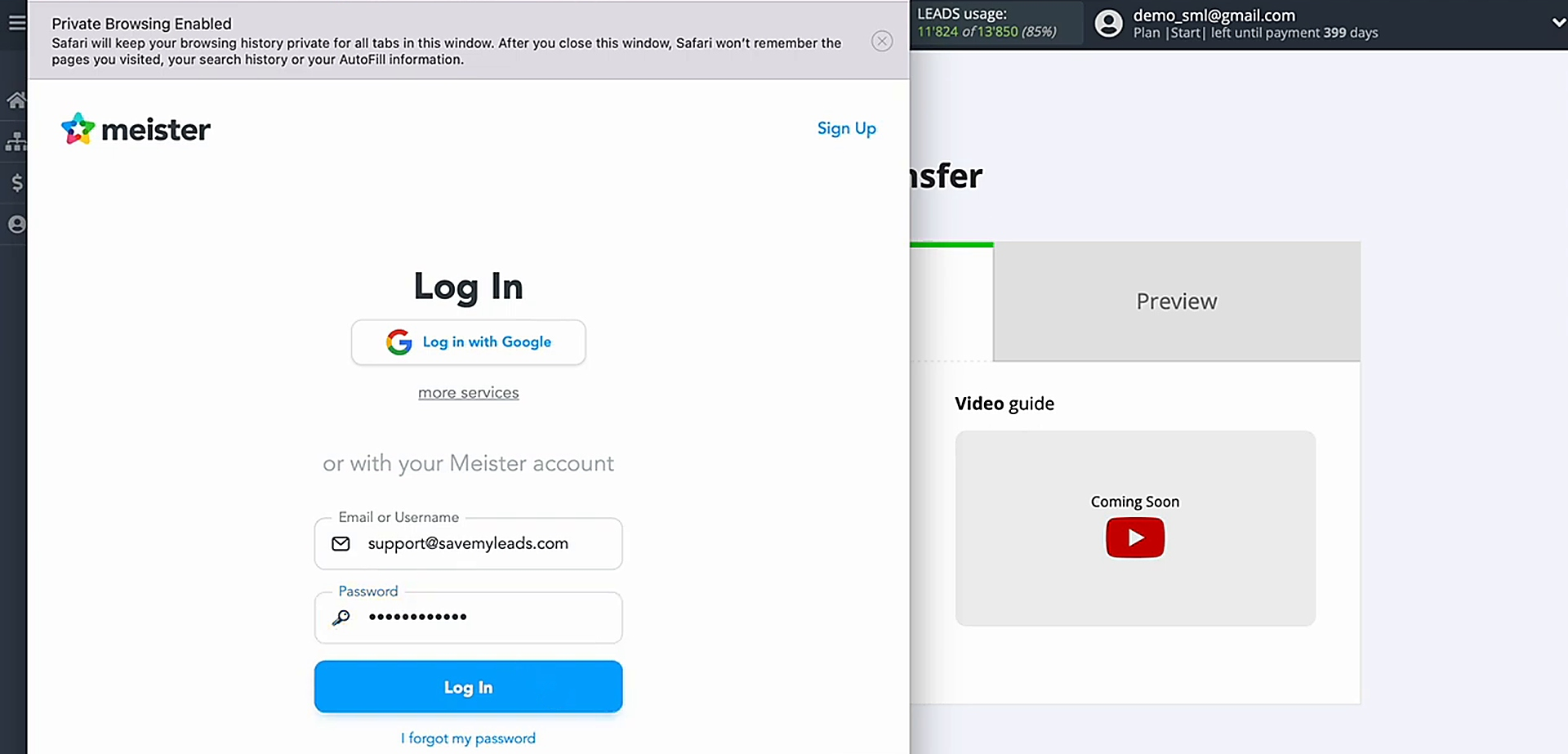Click the user avatar icon in the header

click(x=1108, y=24)
